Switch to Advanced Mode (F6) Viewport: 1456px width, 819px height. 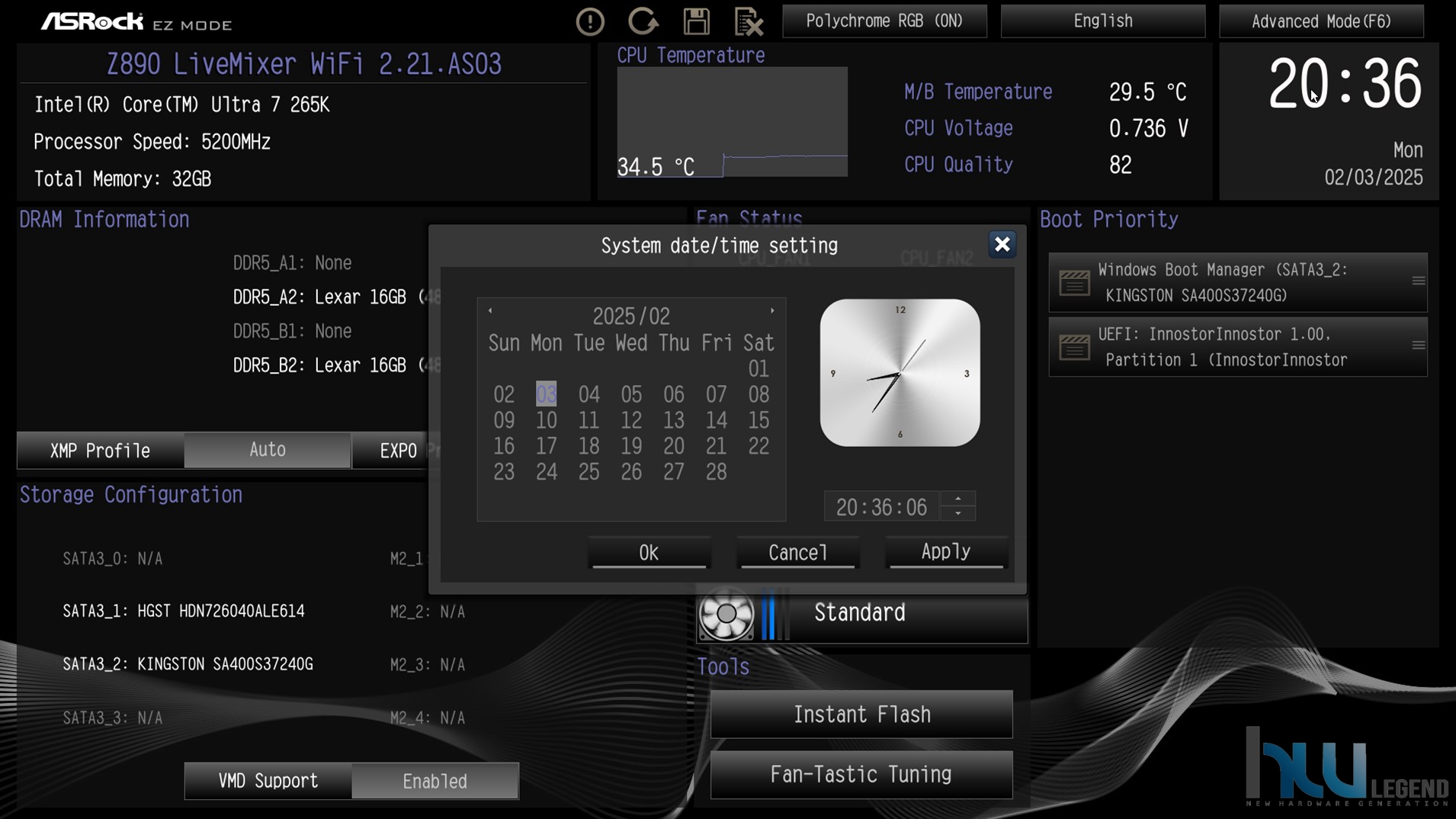(1321, 21)
